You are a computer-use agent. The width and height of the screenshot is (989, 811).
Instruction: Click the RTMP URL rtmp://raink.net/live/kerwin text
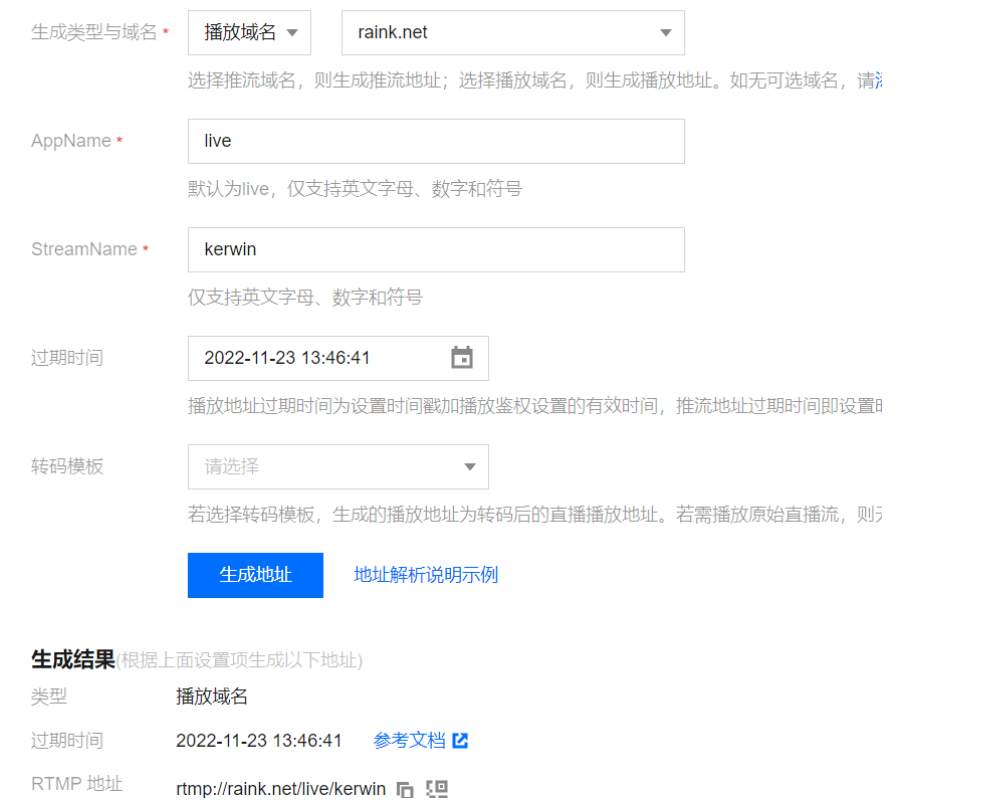[x=281, y=789]
